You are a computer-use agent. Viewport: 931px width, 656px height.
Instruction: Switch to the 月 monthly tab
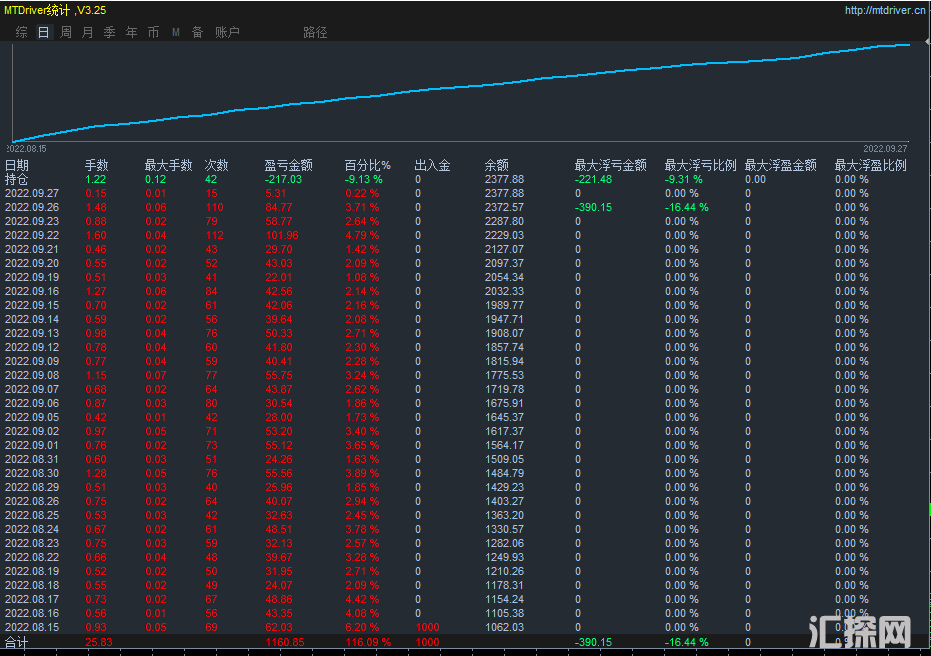88,32
